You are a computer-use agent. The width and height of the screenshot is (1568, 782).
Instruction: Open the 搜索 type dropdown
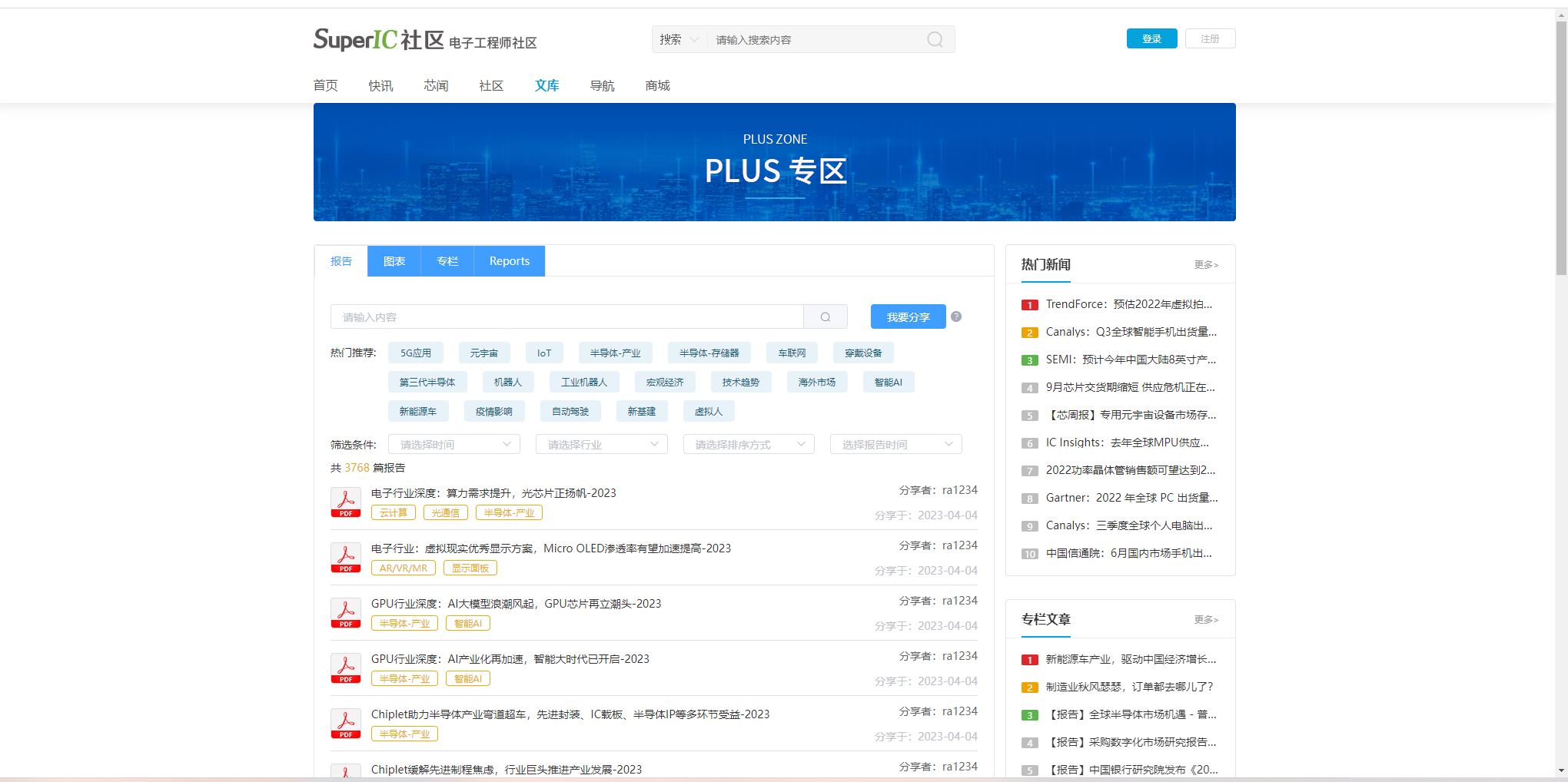pos(679,39)
